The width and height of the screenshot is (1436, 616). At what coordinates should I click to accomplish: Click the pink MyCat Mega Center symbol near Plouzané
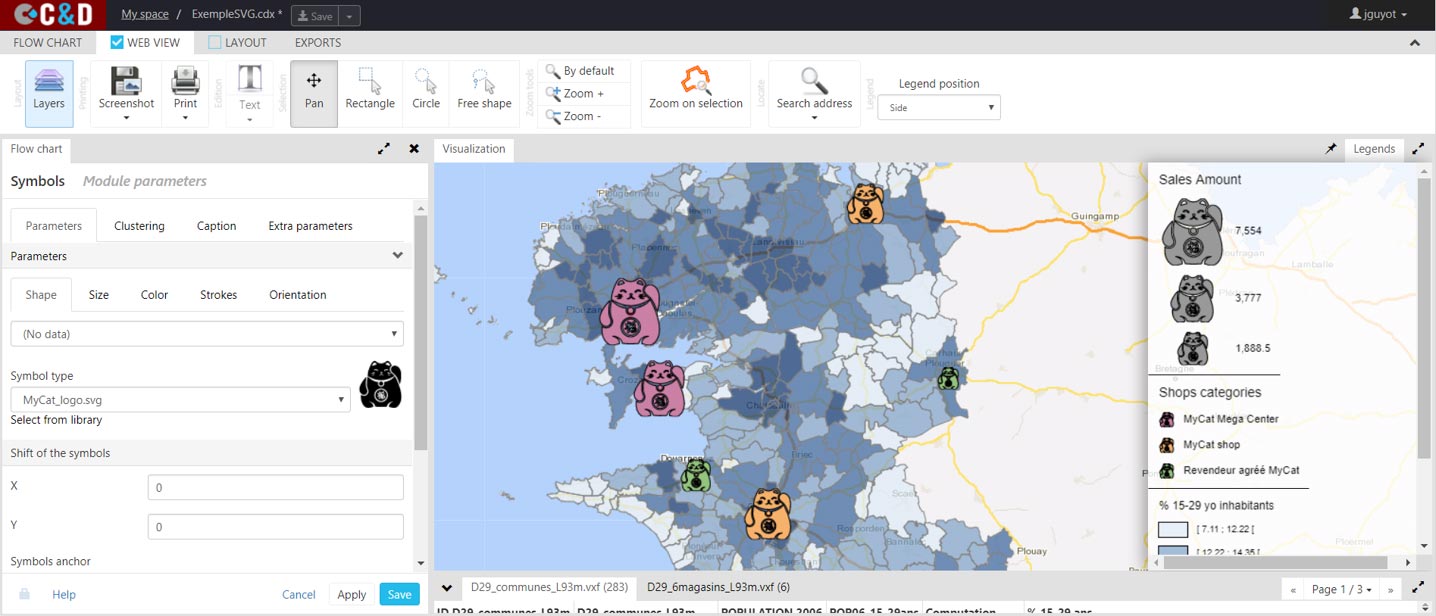[630, 312]
